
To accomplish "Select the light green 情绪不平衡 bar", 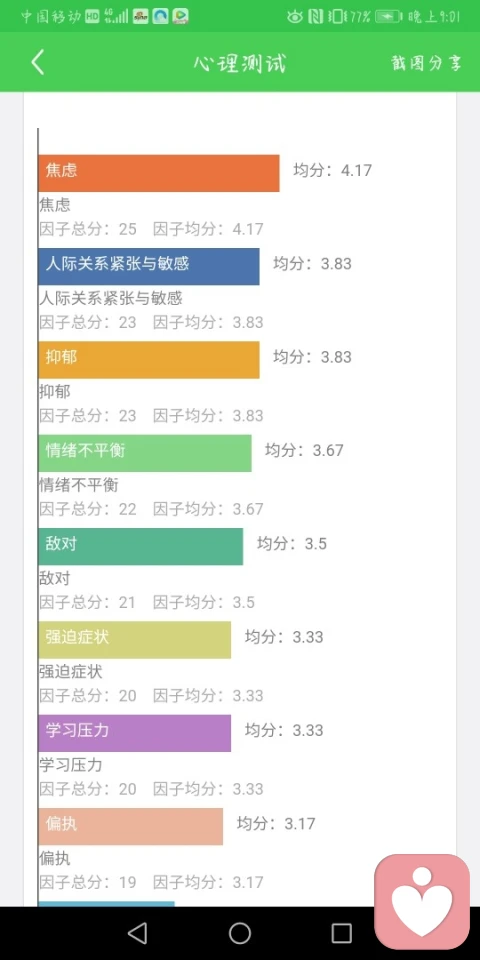I will [144, 453].
